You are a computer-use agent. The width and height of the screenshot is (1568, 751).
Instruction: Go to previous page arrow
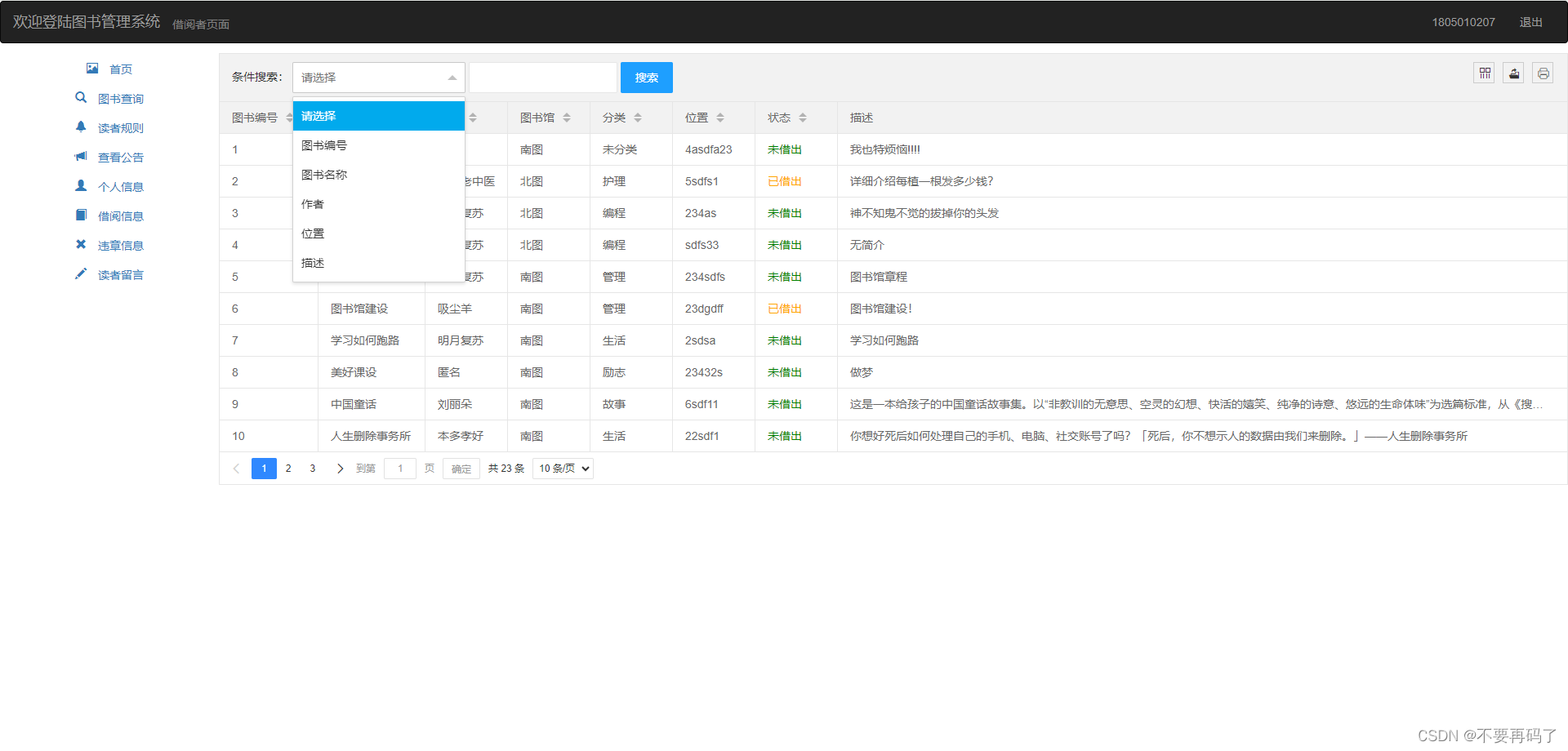pyautogui.click(x=236, y=469)
